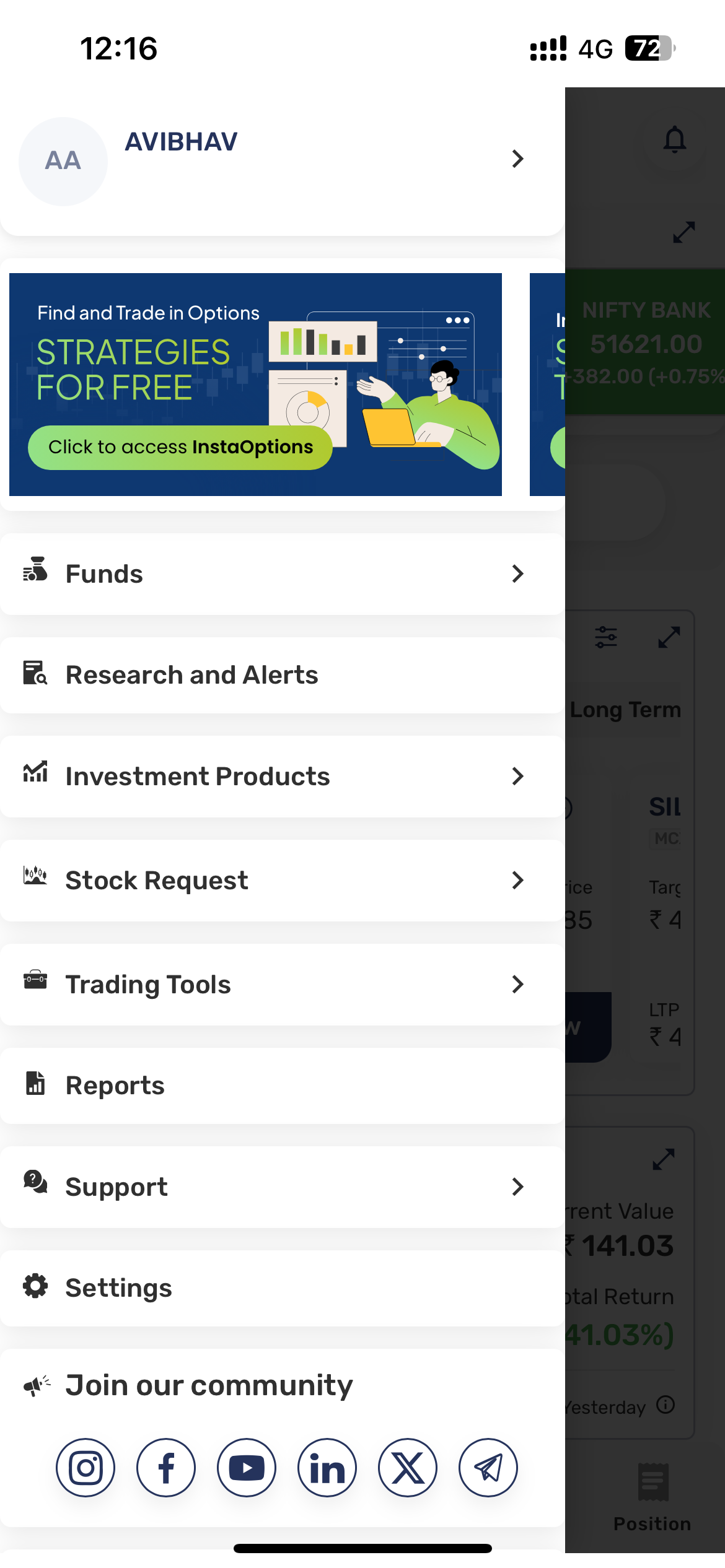Open the AVIBHAV profile arrow

[x=518, y=159]
